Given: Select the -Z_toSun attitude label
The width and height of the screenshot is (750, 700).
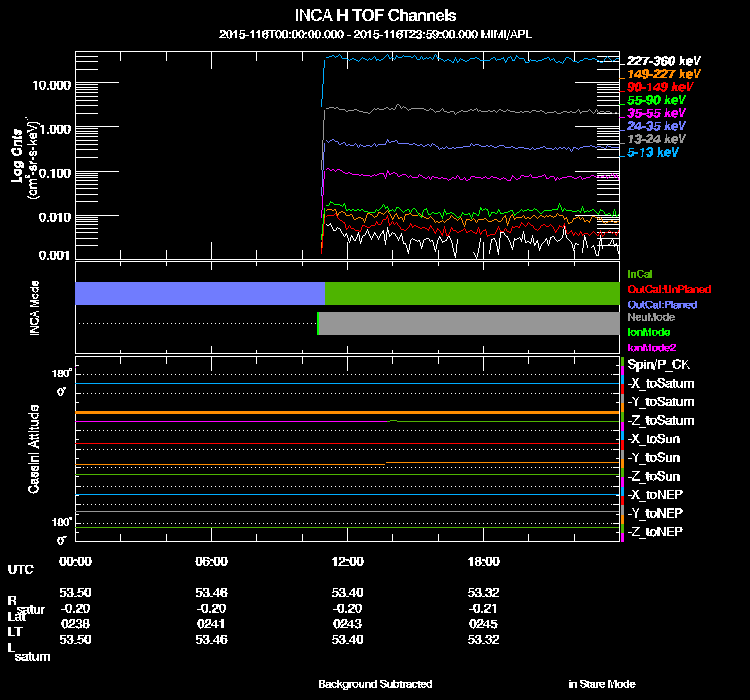Looking at the screenshot, I should [x=653, y=476].
